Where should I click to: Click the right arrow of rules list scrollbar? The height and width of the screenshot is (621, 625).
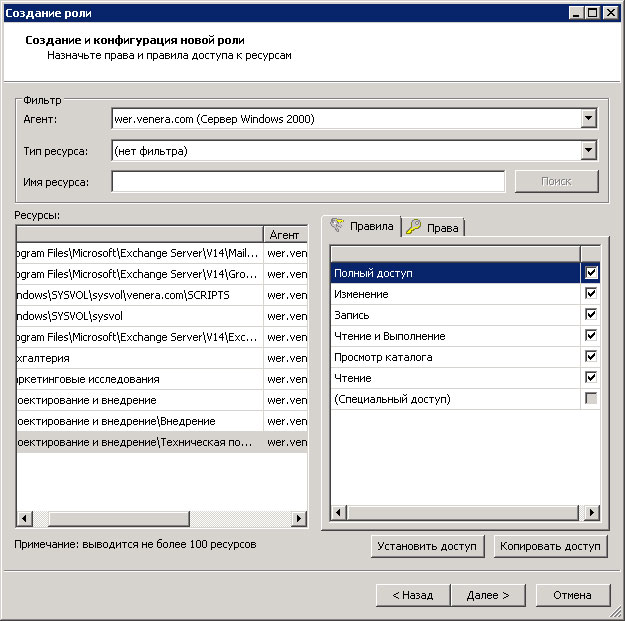(x=592, y=512)
